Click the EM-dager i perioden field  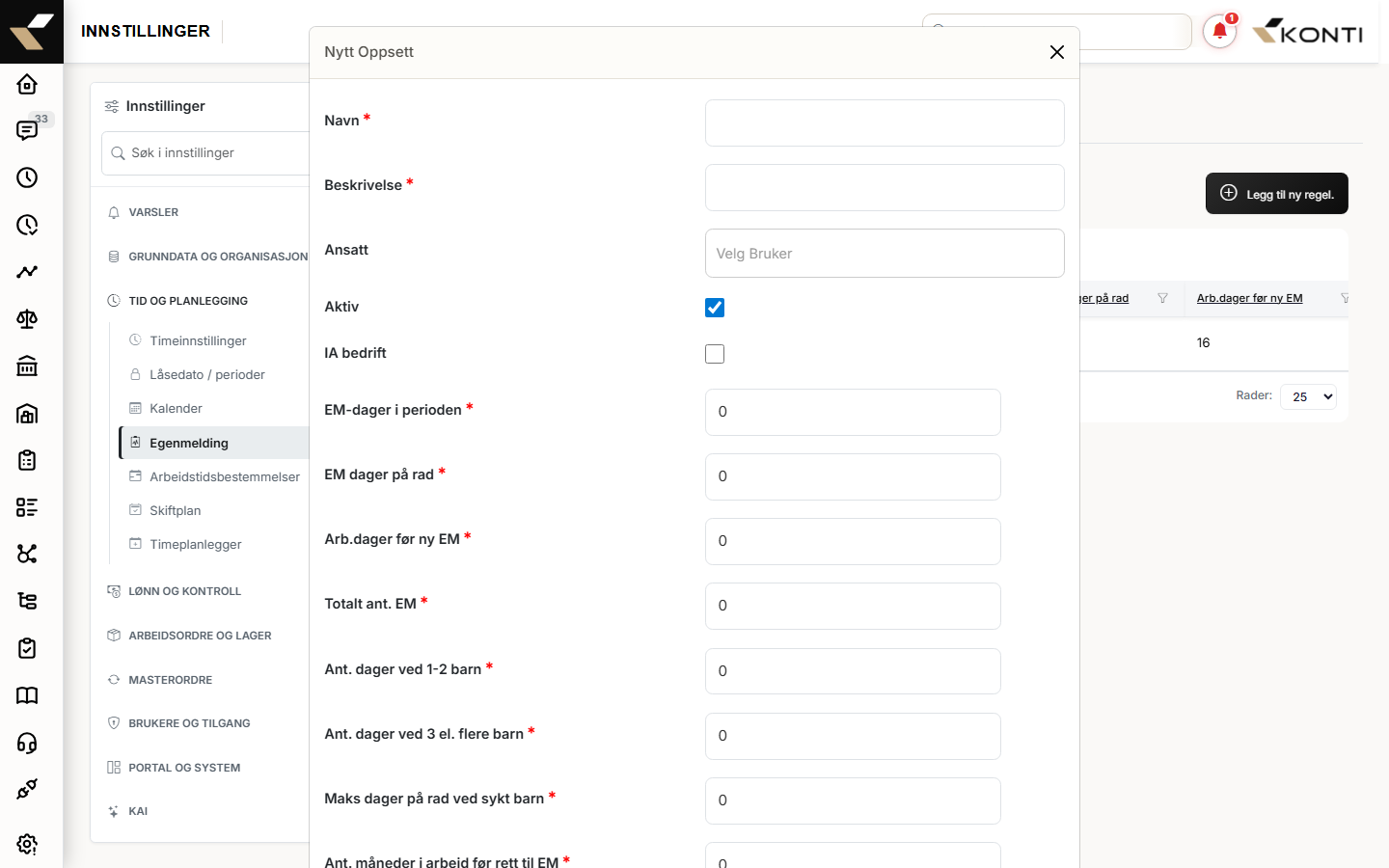point(853,412)
